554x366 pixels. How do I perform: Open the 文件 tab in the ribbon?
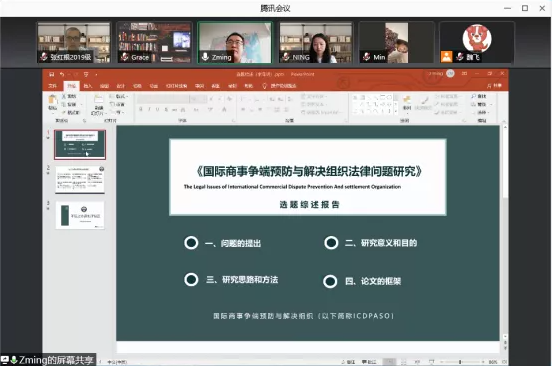(52, 86)
